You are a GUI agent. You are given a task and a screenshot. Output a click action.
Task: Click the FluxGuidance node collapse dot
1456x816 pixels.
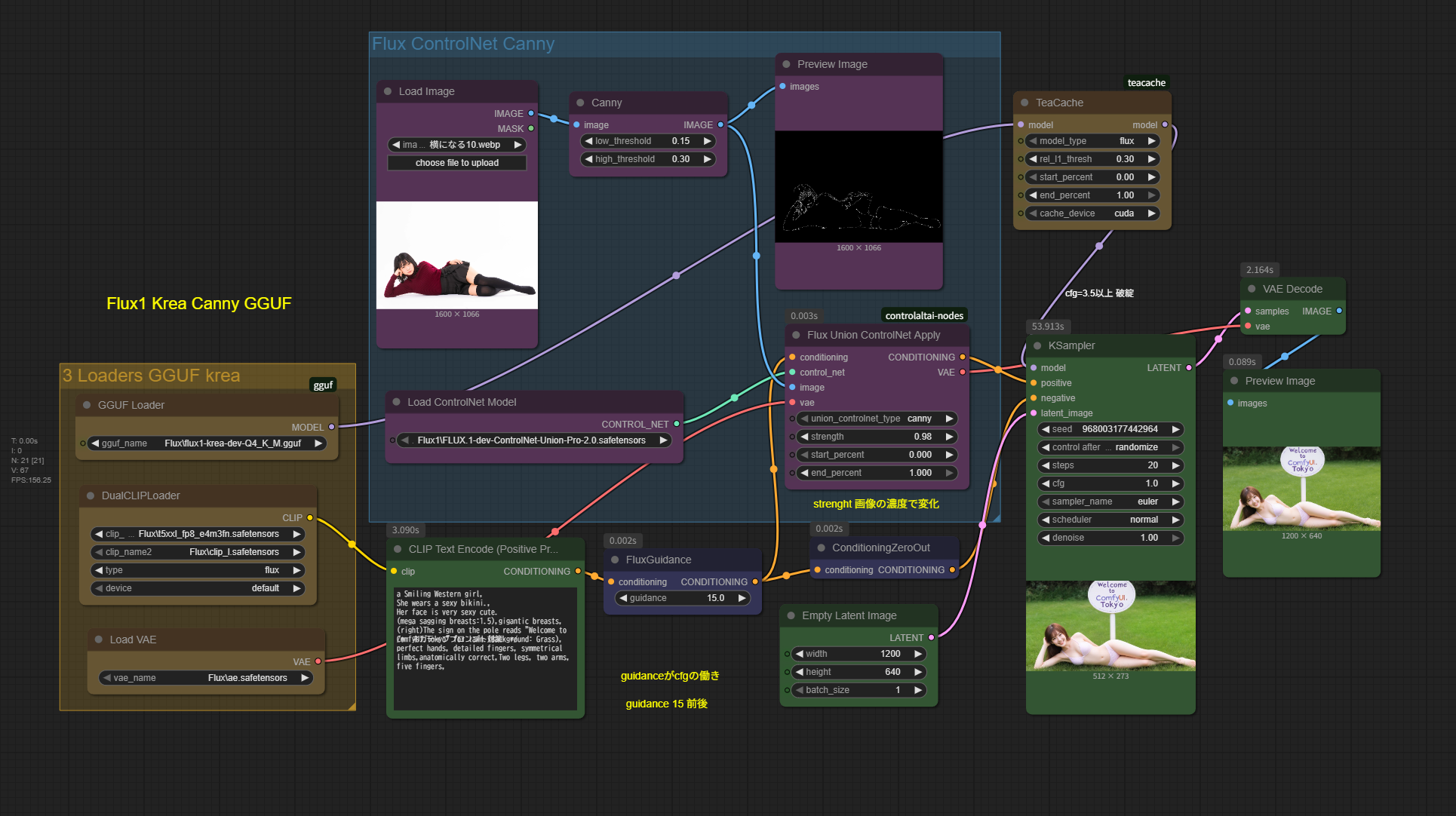tap(615, 560)
